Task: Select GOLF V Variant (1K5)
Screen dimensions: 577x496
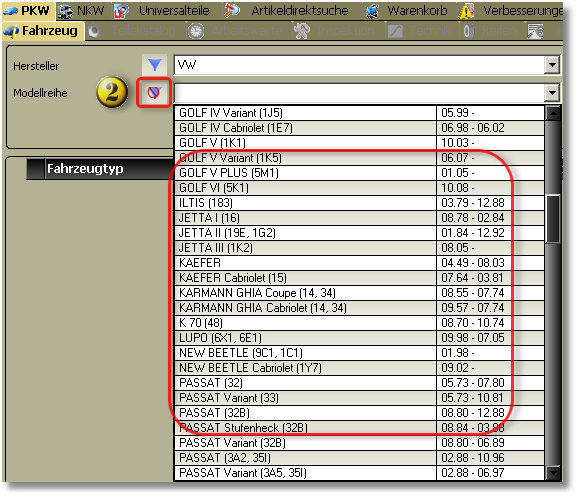Action: pos(359,158)
